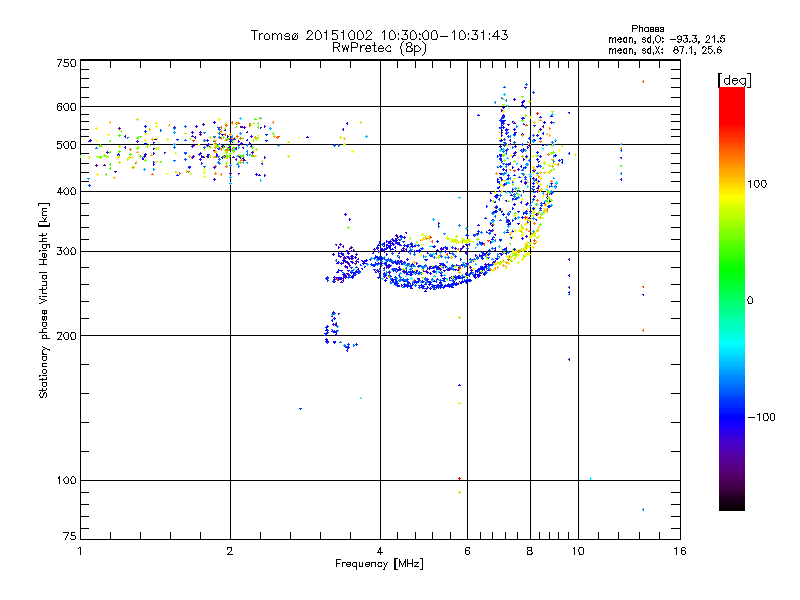Click the x-axis tick label '10'
800x600 pixels.
click(x=578, y=551)
